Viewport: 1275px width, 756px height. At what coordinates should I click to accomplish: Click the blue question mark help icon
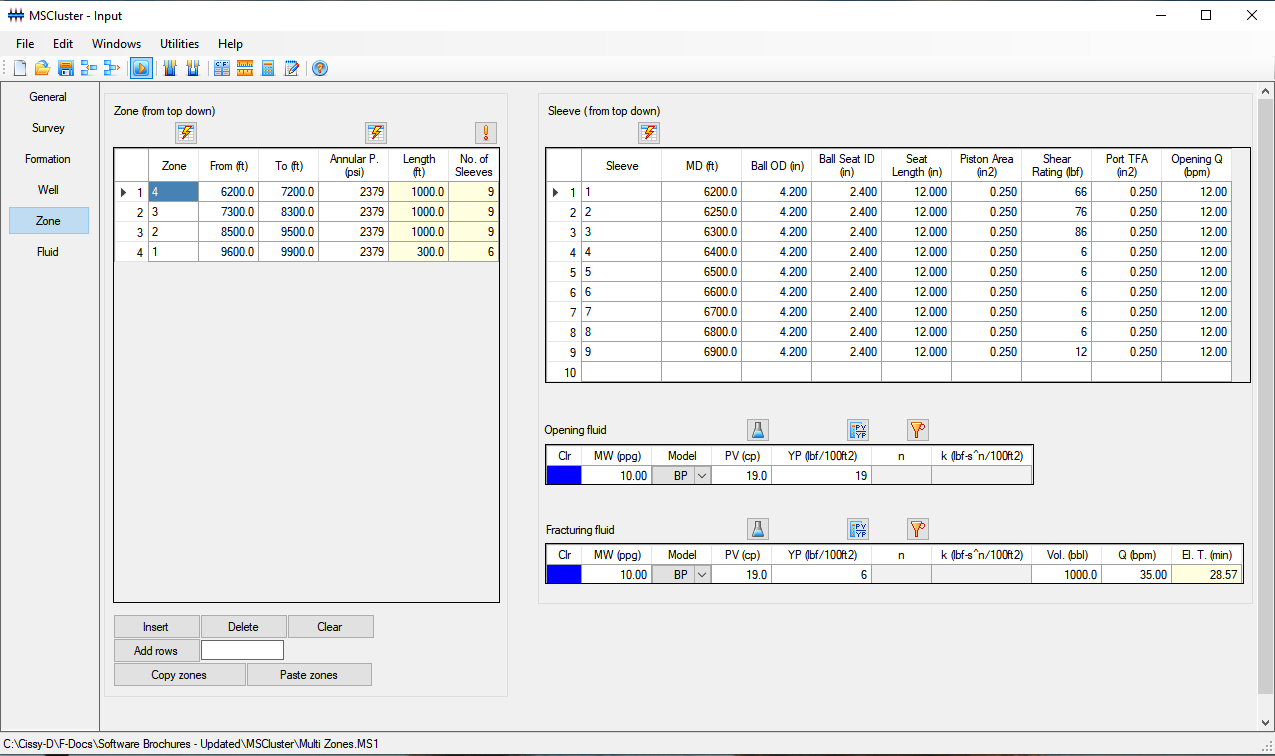tap(320, 68)
